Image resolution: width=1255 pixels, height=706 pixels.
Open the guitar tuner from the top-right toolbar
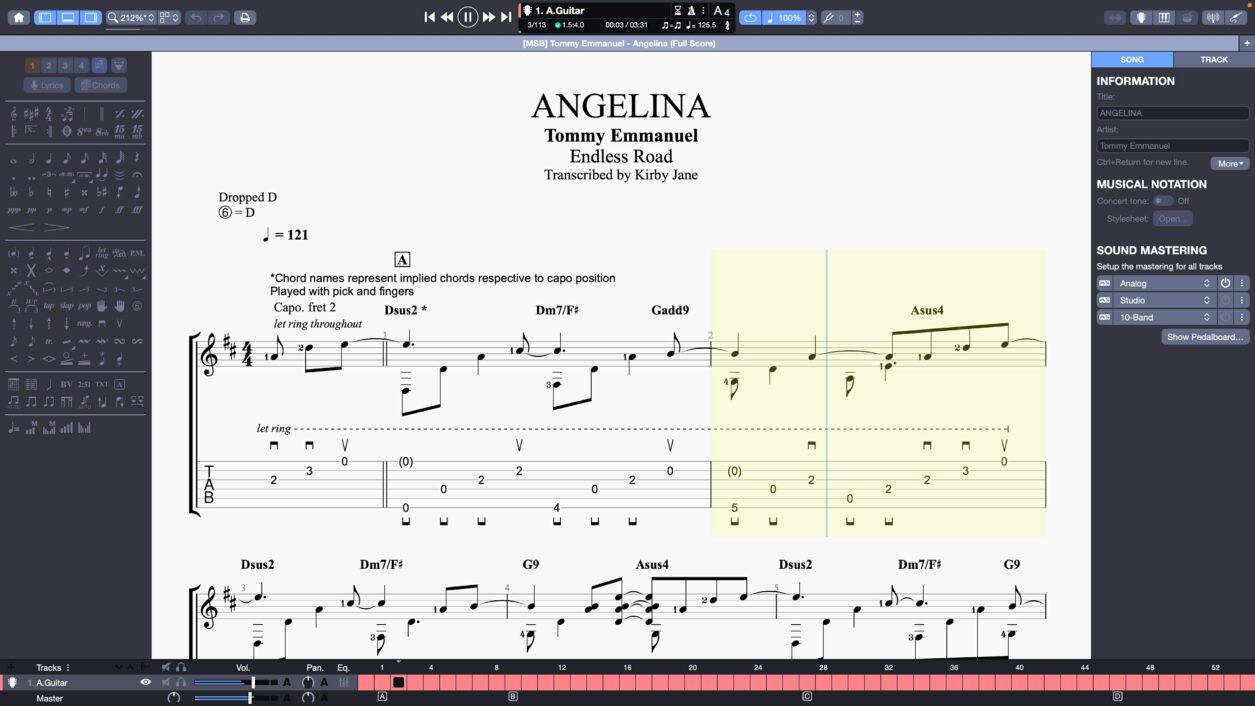tap(1214, 17)
